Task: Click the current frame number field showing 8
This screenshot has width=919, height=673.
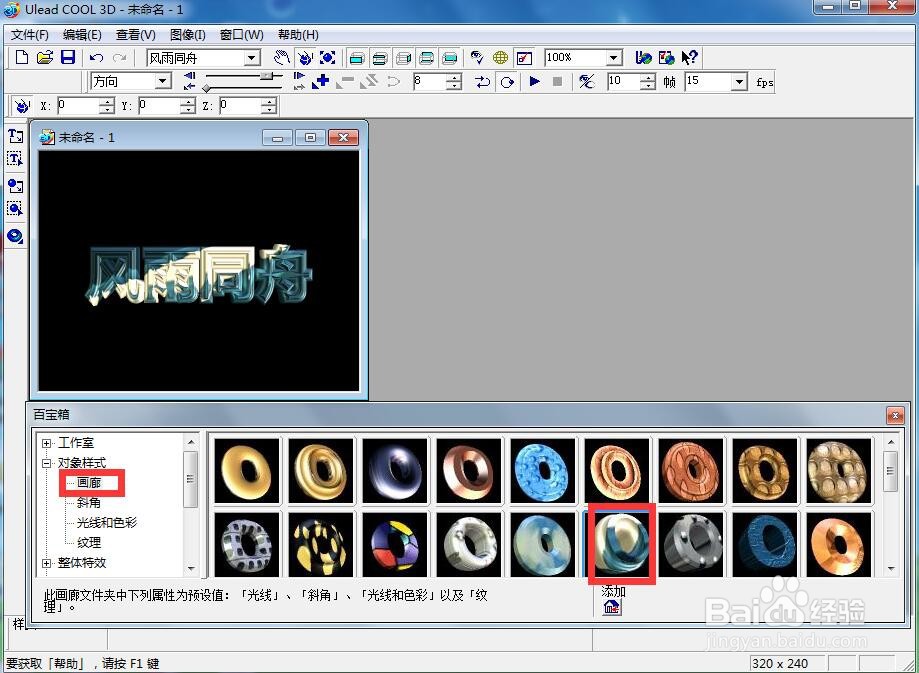Action: (x=430, y=81)
